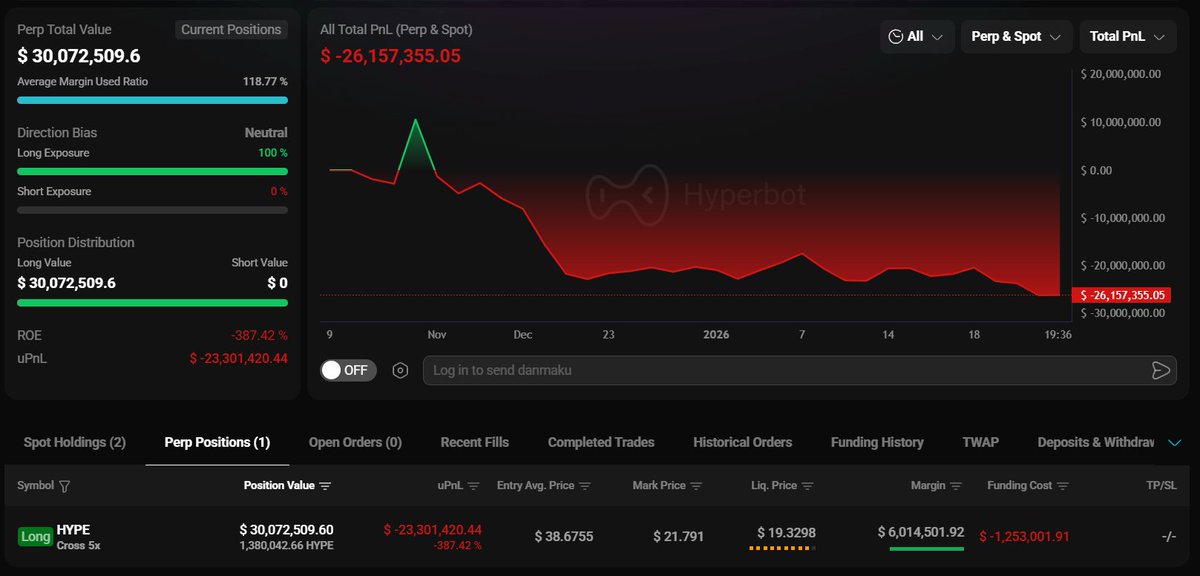1200x576 pixels.
Task: Open the Perp & Spot dropdown
Action: (1016, 37)
